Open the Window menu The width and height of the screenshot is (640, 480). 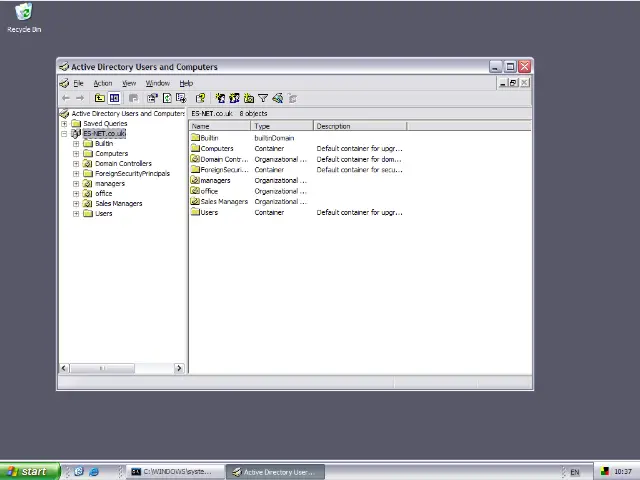pos(158,83)
